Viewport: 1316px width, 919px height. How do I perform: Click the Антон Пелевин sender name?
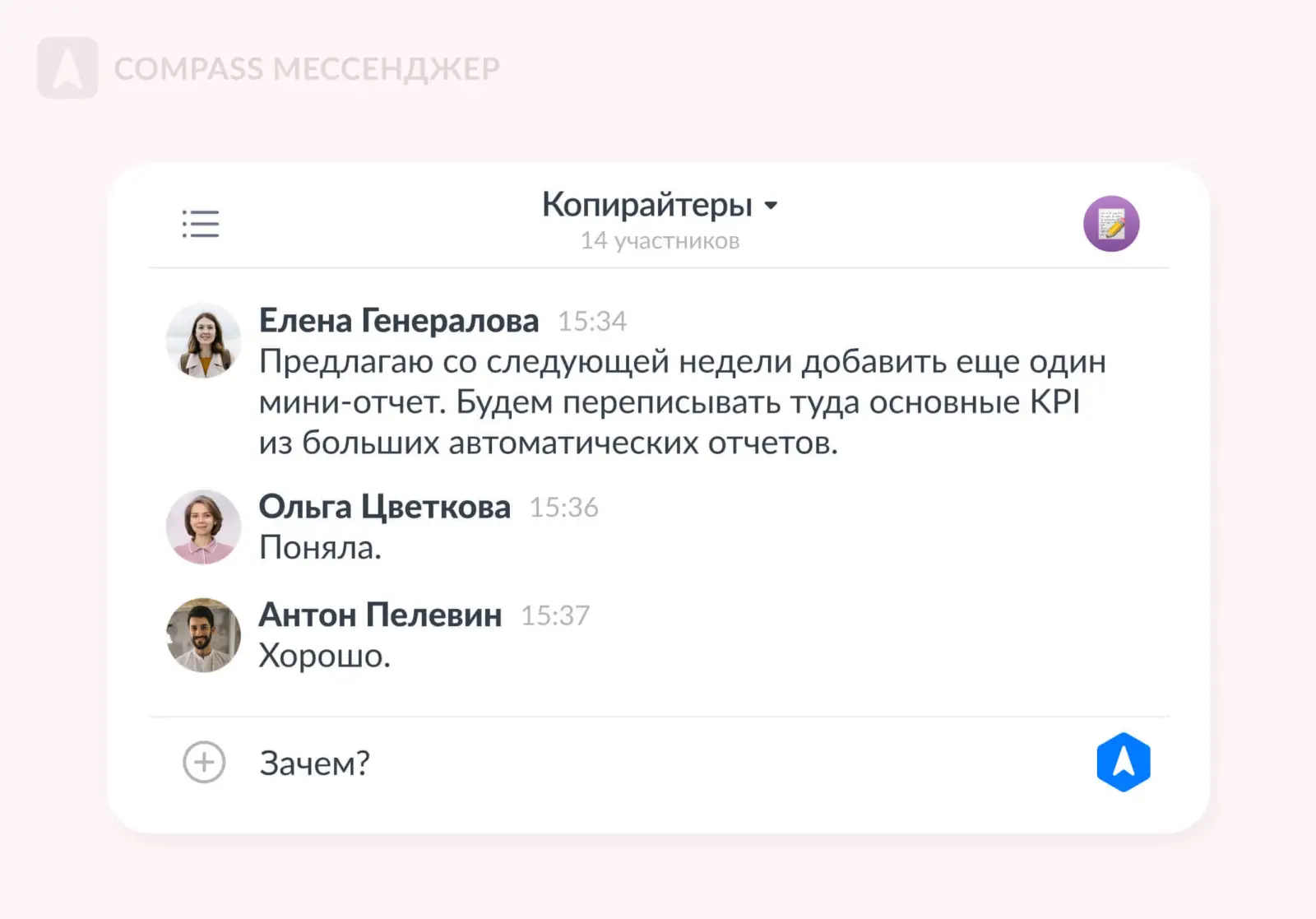[380, 615]
